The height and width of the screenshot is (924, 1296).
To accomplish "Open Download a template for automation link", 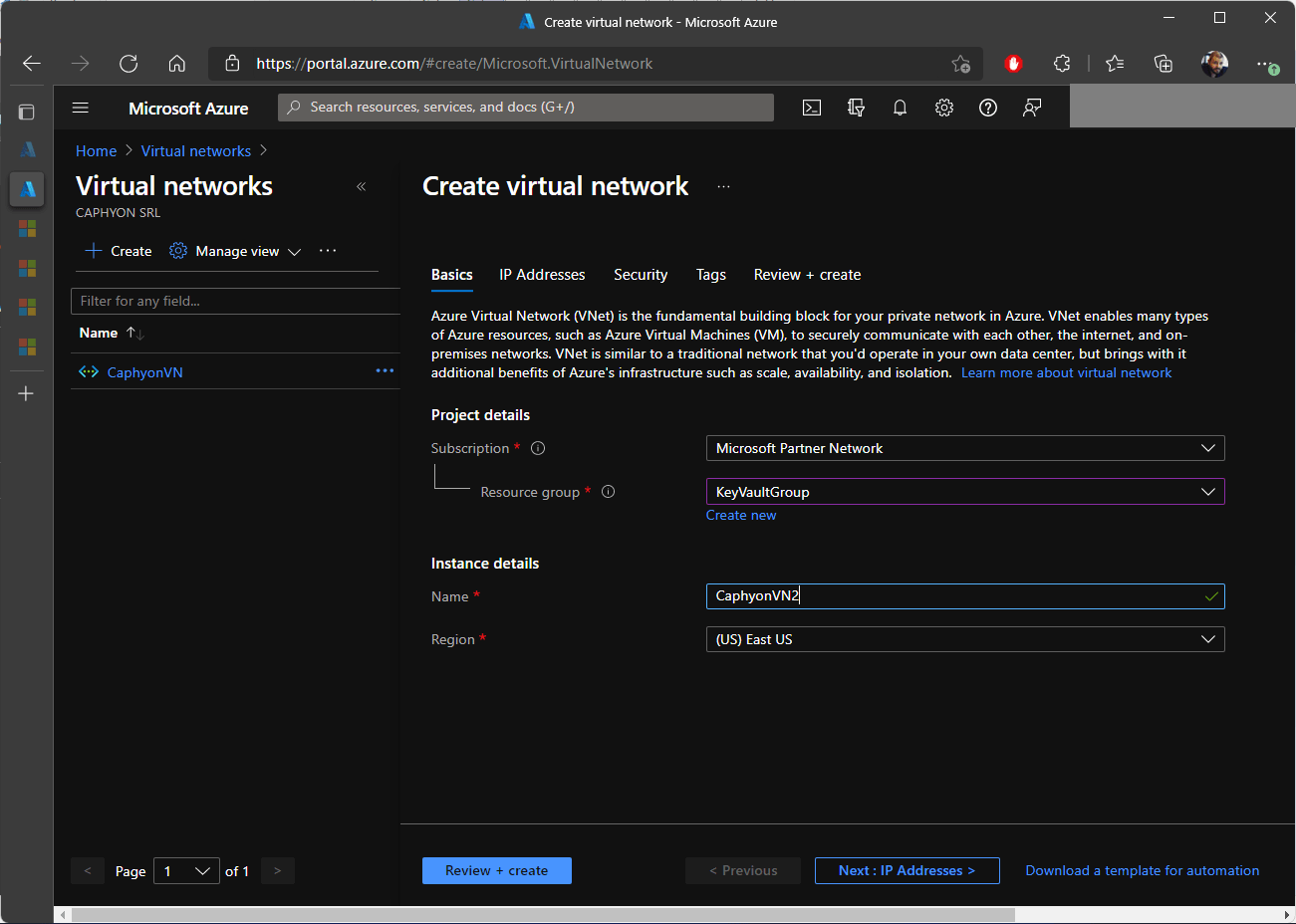I will click(x=1143, y=870).
